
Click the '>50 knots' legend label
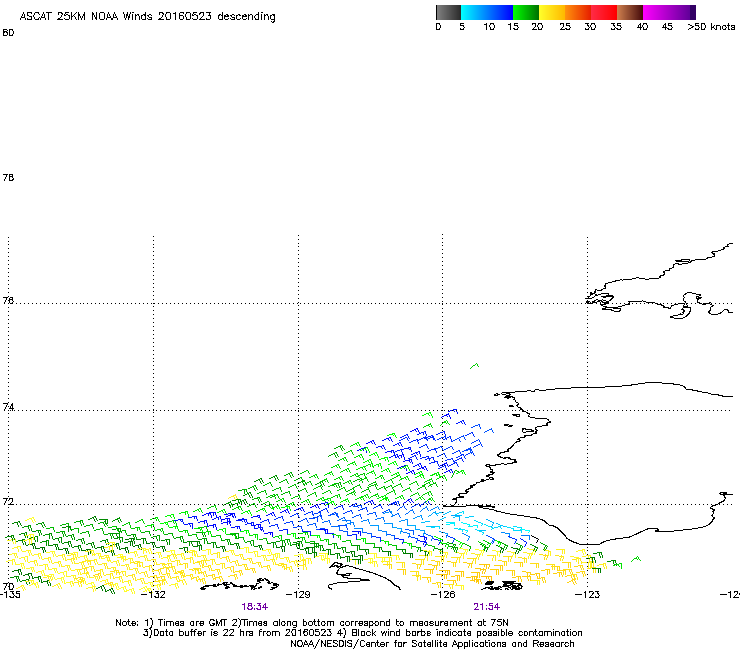click(x=711, y=27)
